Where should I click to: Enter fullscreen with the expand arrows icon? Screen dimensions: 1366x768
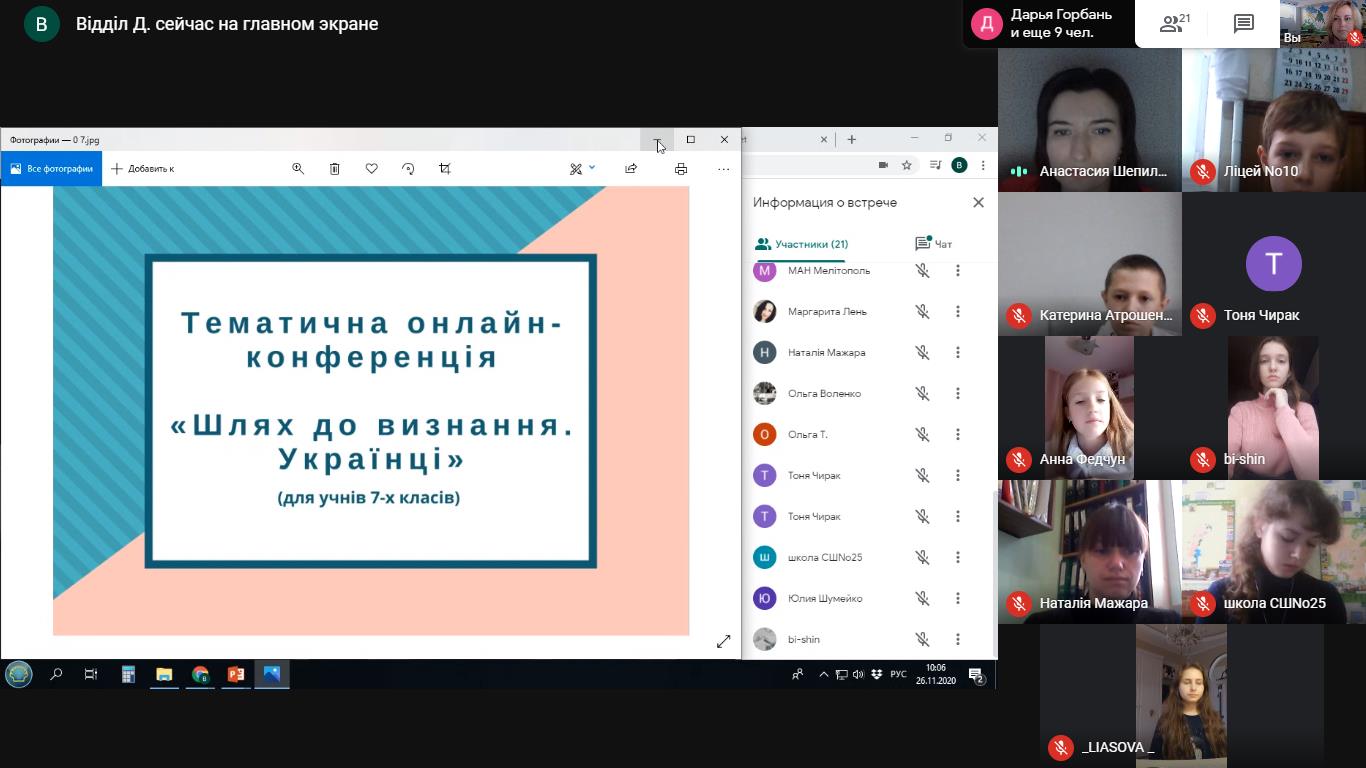(723, 641)
